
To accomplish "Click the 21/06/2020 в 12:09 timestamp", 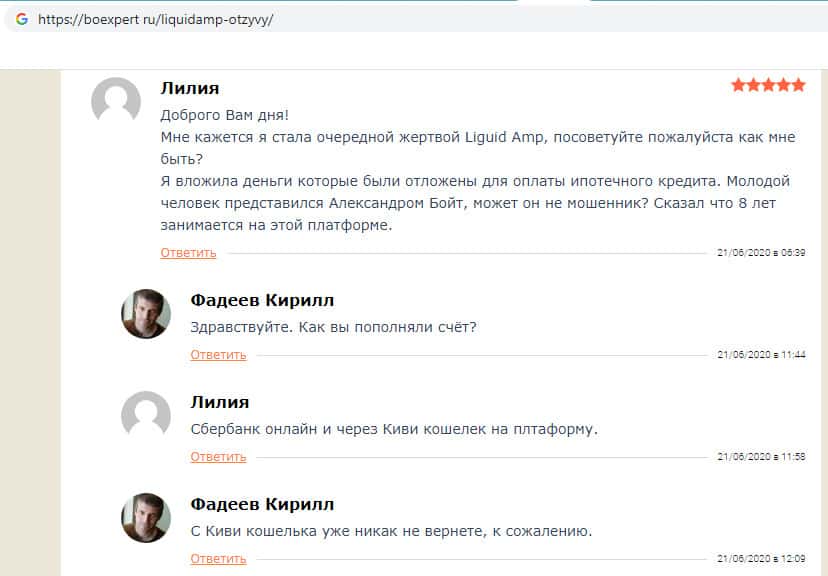I will (x=761, y=559).
